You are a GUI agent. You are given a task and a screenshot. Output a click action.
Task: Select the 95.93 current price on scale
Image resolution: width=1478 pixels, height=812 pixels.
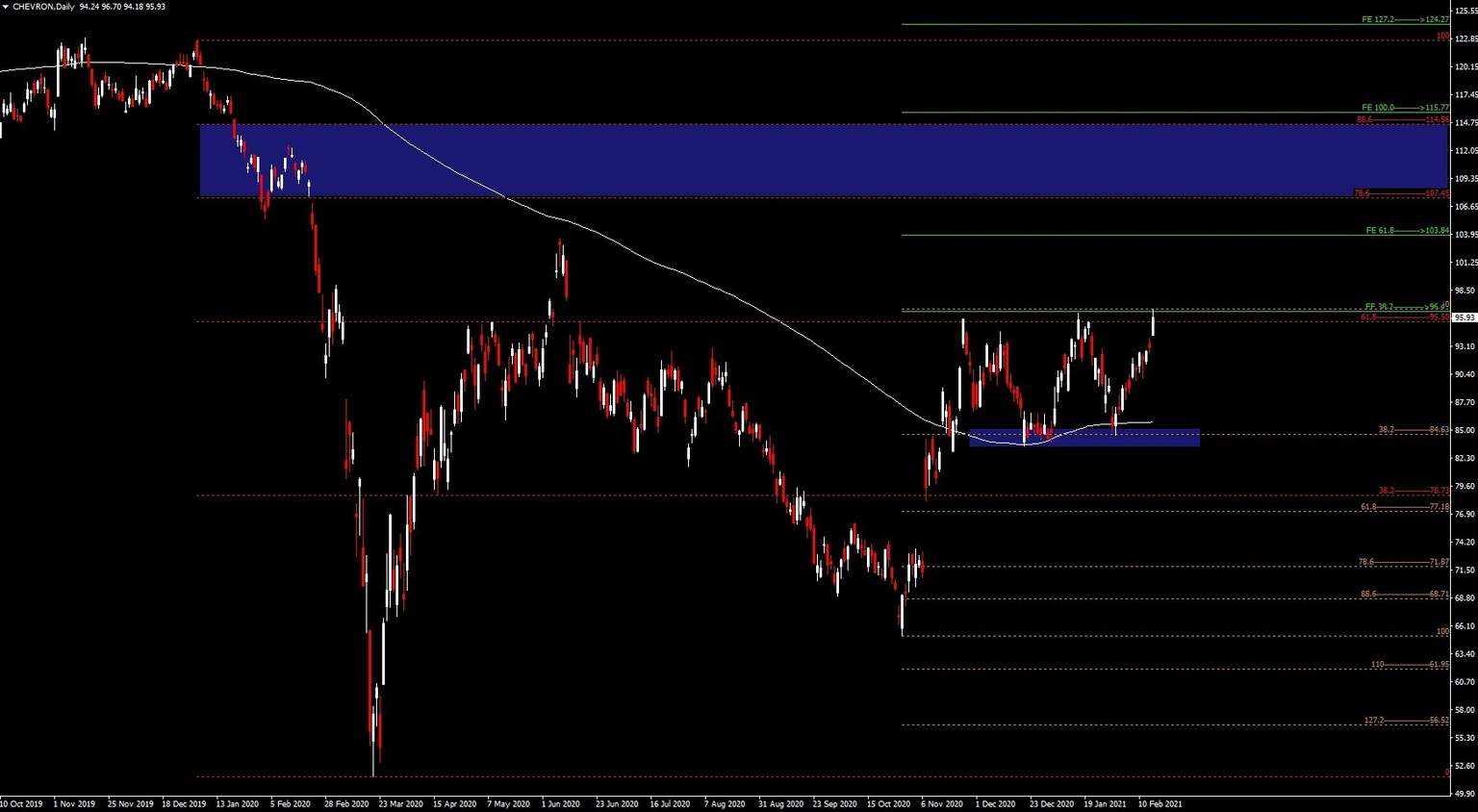point(1463,317)
